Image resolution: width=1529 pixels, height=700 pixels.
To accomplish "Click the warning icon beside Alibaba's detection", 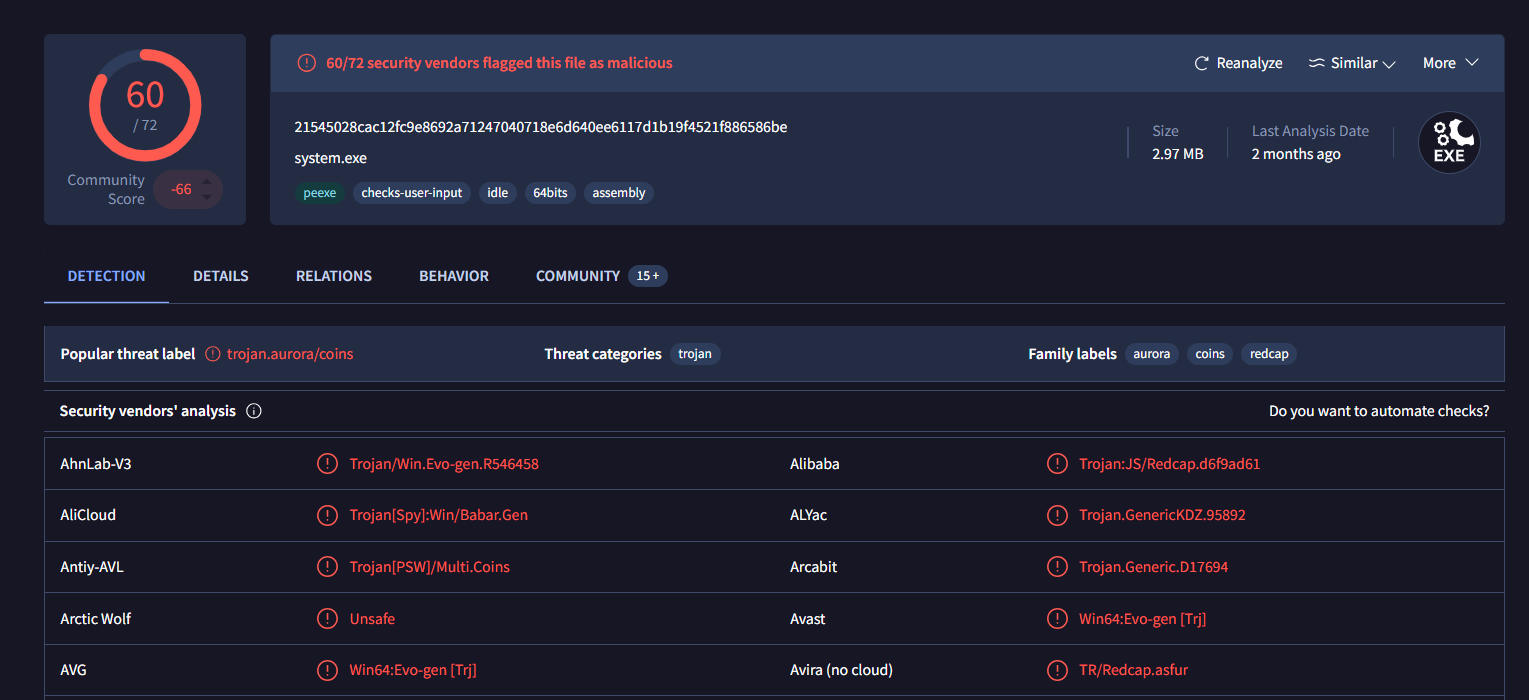I will point(1057,464).
